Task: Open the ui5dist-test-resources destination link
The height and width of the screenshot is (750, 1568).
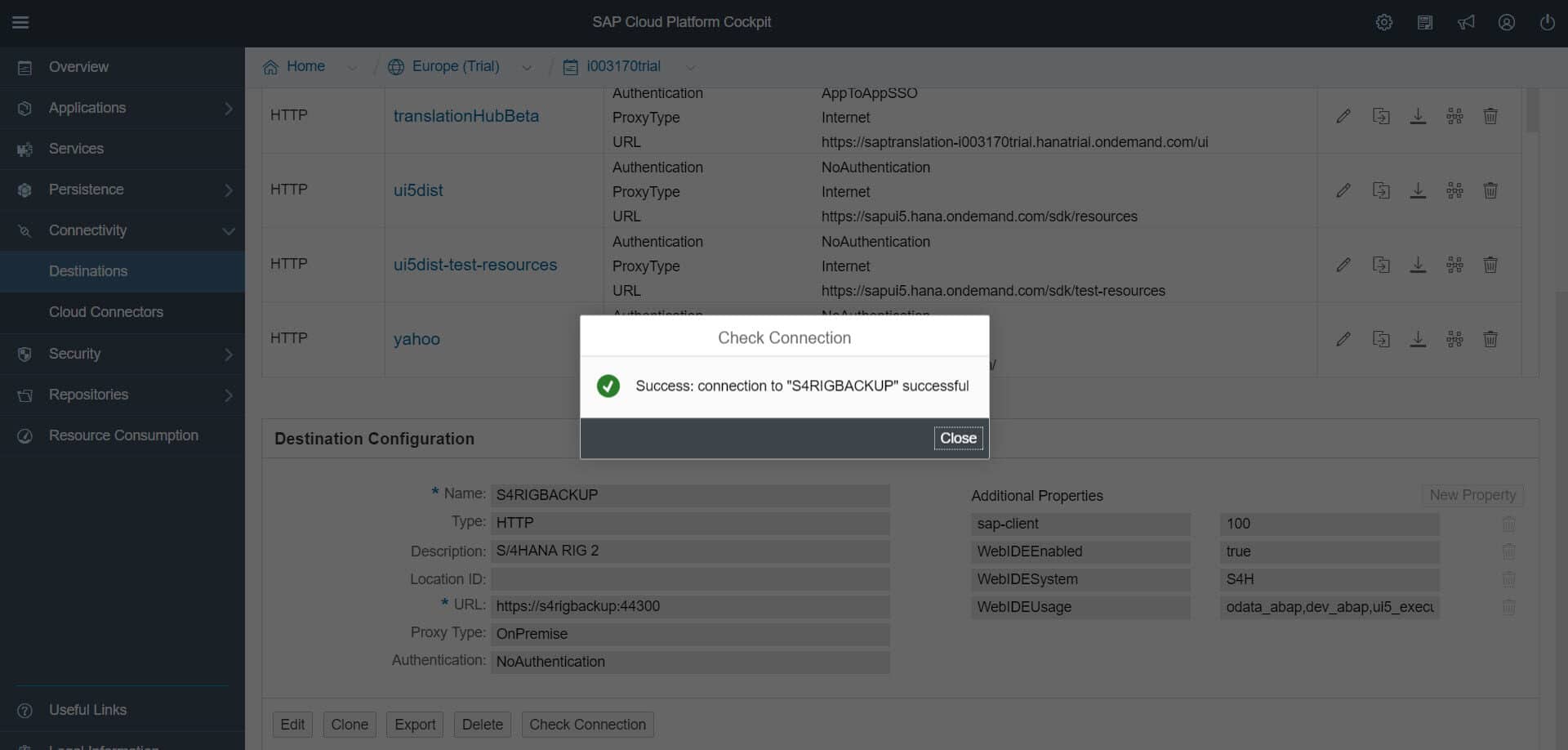Action: pyautogui.click(x=474, y=265)
